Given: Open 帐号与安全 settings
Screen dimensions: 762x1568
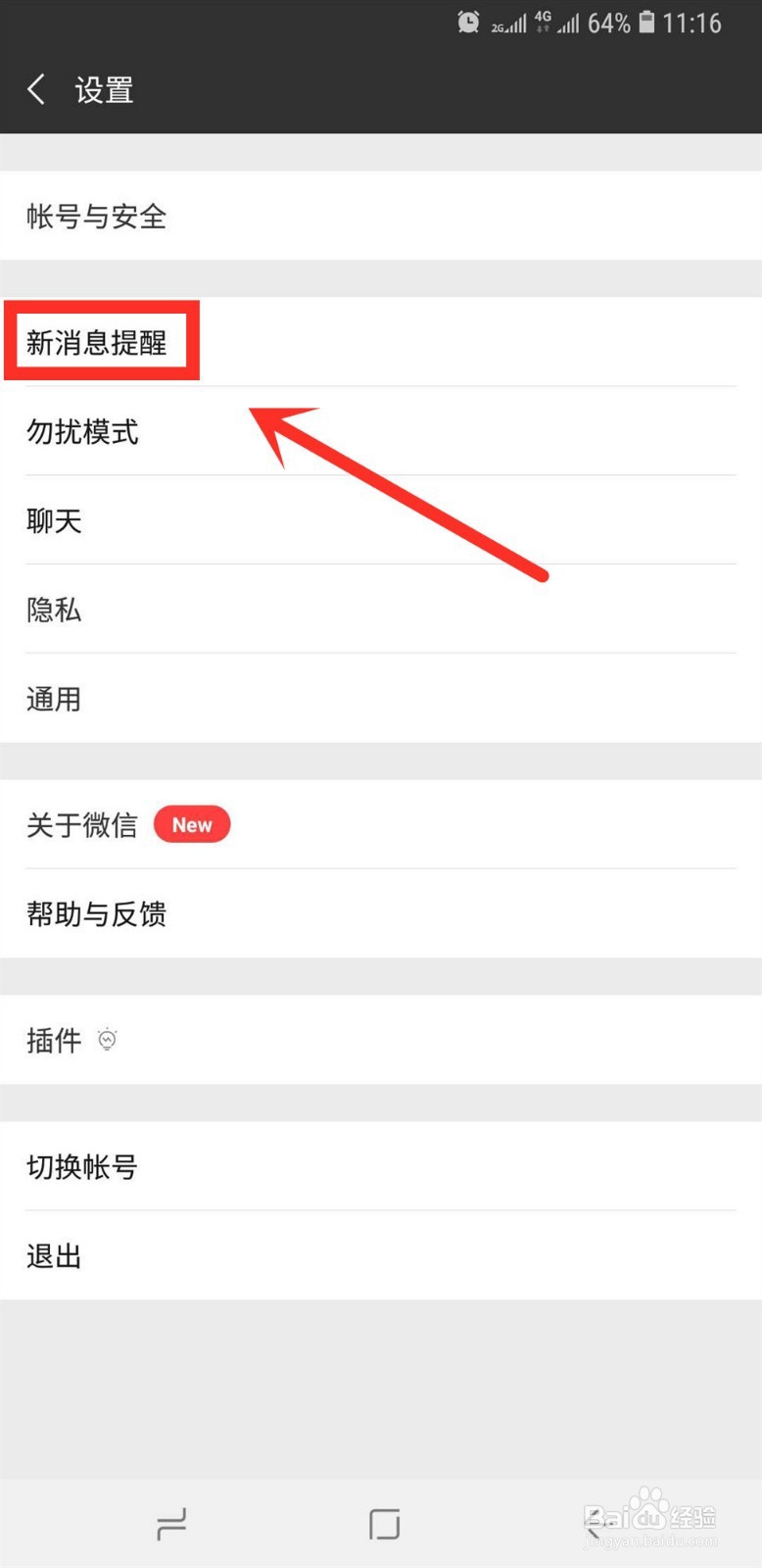Looking at the screenshot, I should pos(381,217).
